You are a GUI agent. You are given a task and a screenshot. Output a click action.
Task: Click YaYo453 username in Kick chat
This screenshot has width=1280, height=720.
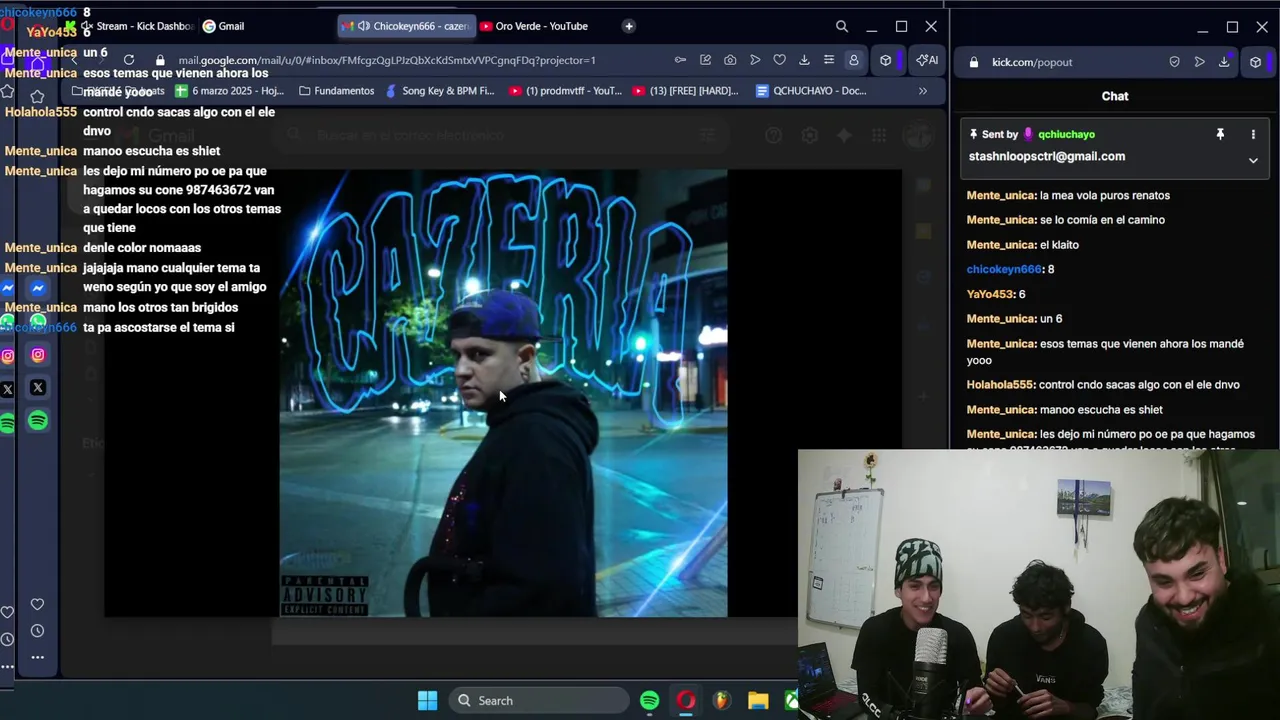point(990,294)
